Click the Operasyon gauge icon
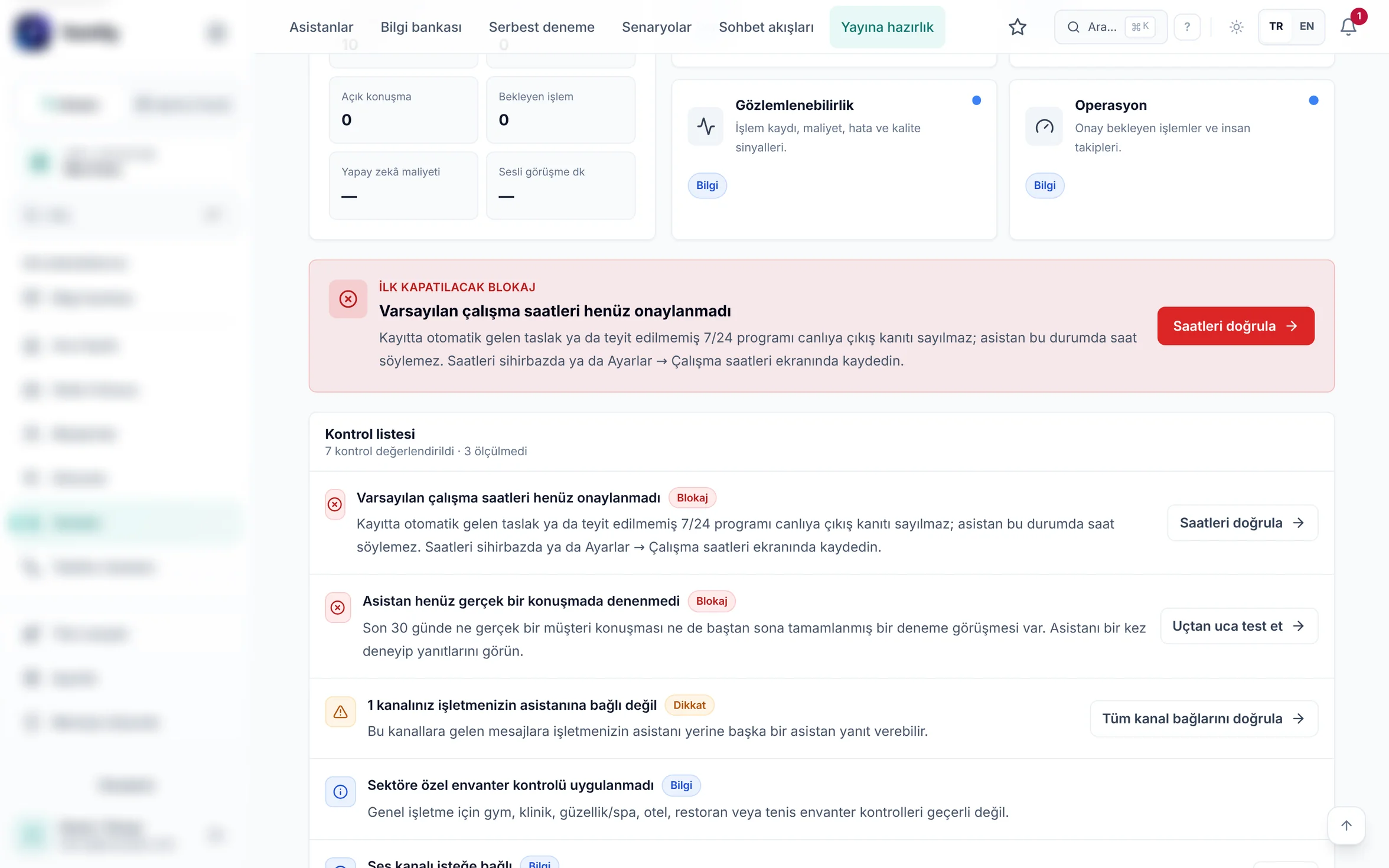The height and width of the screenshot is (868, 1389). pos(1044,126)
